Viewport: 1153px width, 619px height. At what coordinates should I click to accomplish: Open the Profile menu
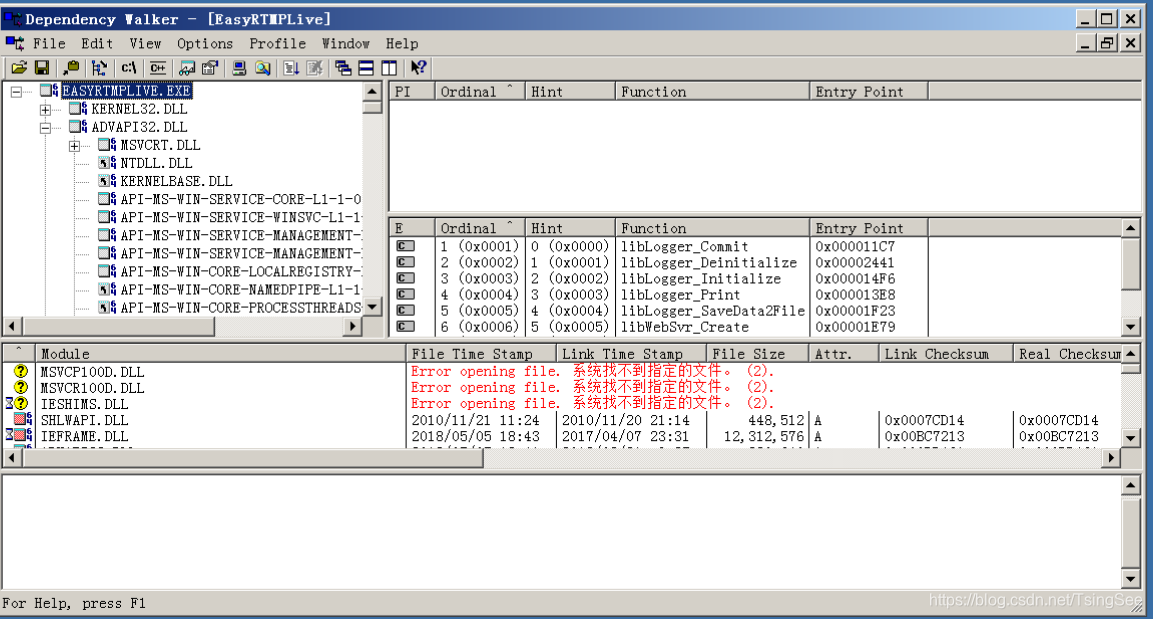tap(277, 43)
